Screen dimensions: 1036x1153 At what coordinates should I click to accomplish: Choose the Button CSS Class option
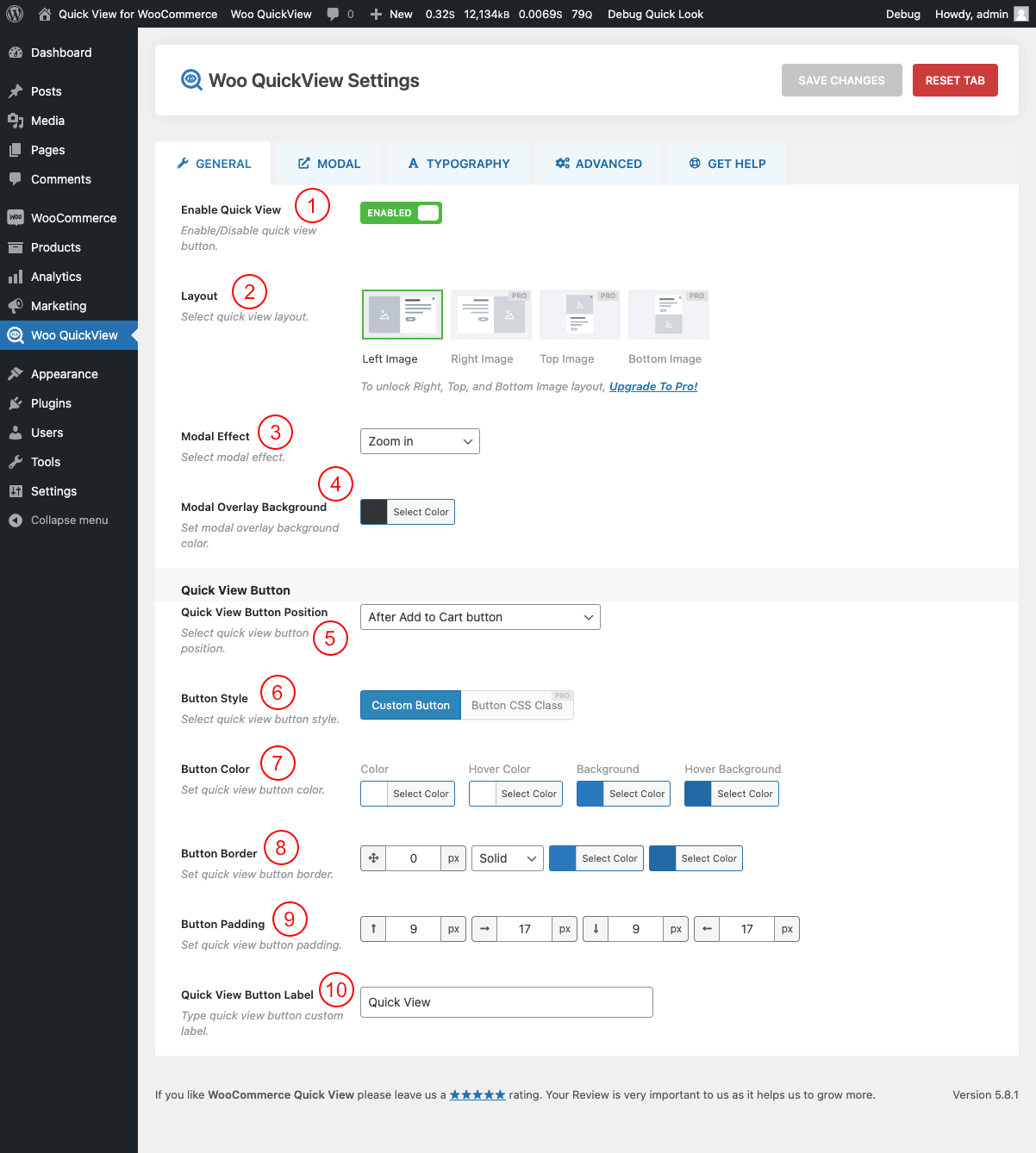point(516,705)
